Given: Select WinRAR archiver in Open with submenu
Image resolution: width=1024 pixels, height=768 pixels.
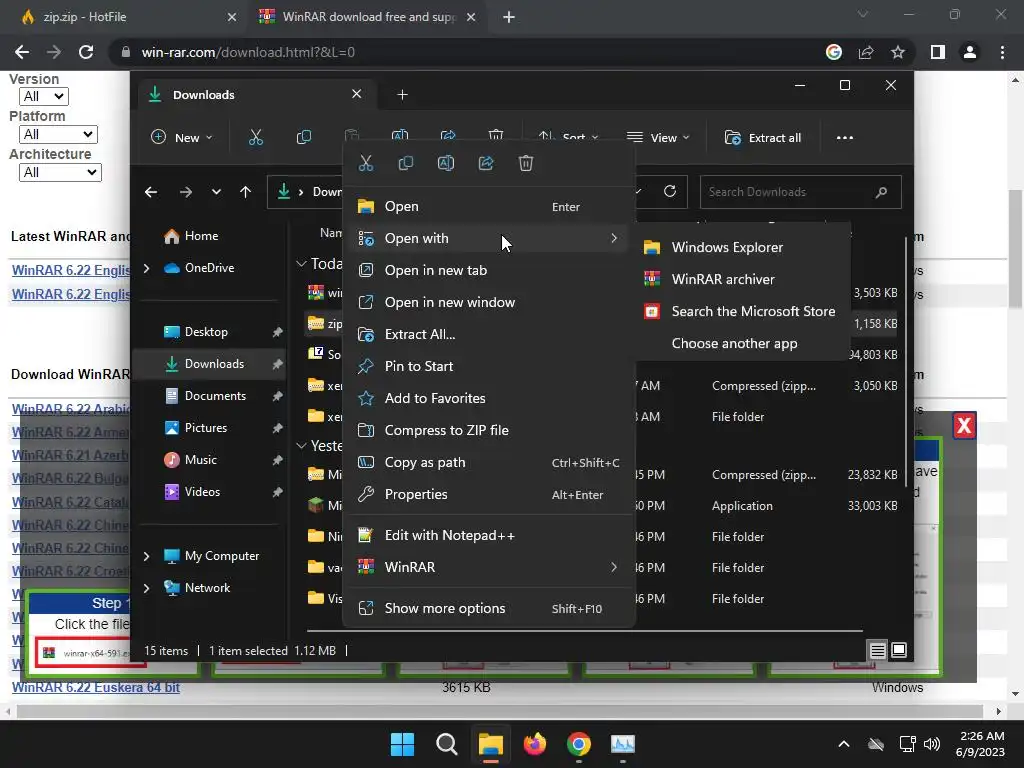Looking at the screenshot, I should [x=743, y=280].
